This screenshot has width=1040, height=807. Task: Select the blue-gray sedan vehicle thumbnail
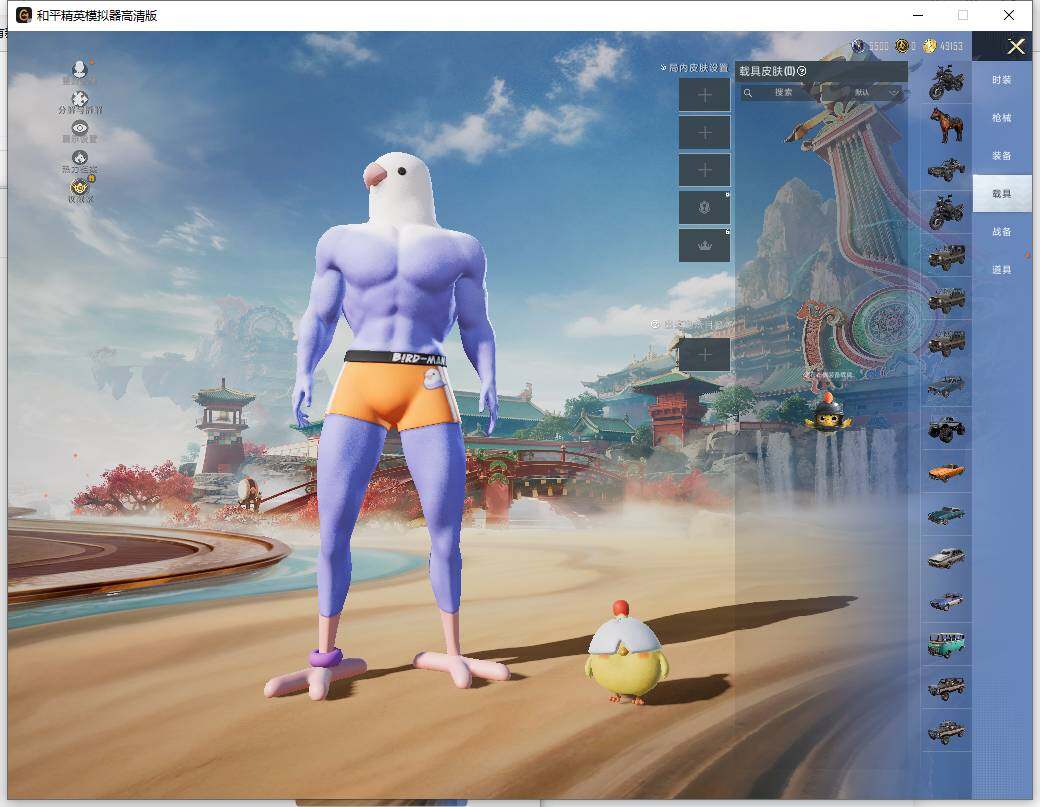tap(946, 385)
